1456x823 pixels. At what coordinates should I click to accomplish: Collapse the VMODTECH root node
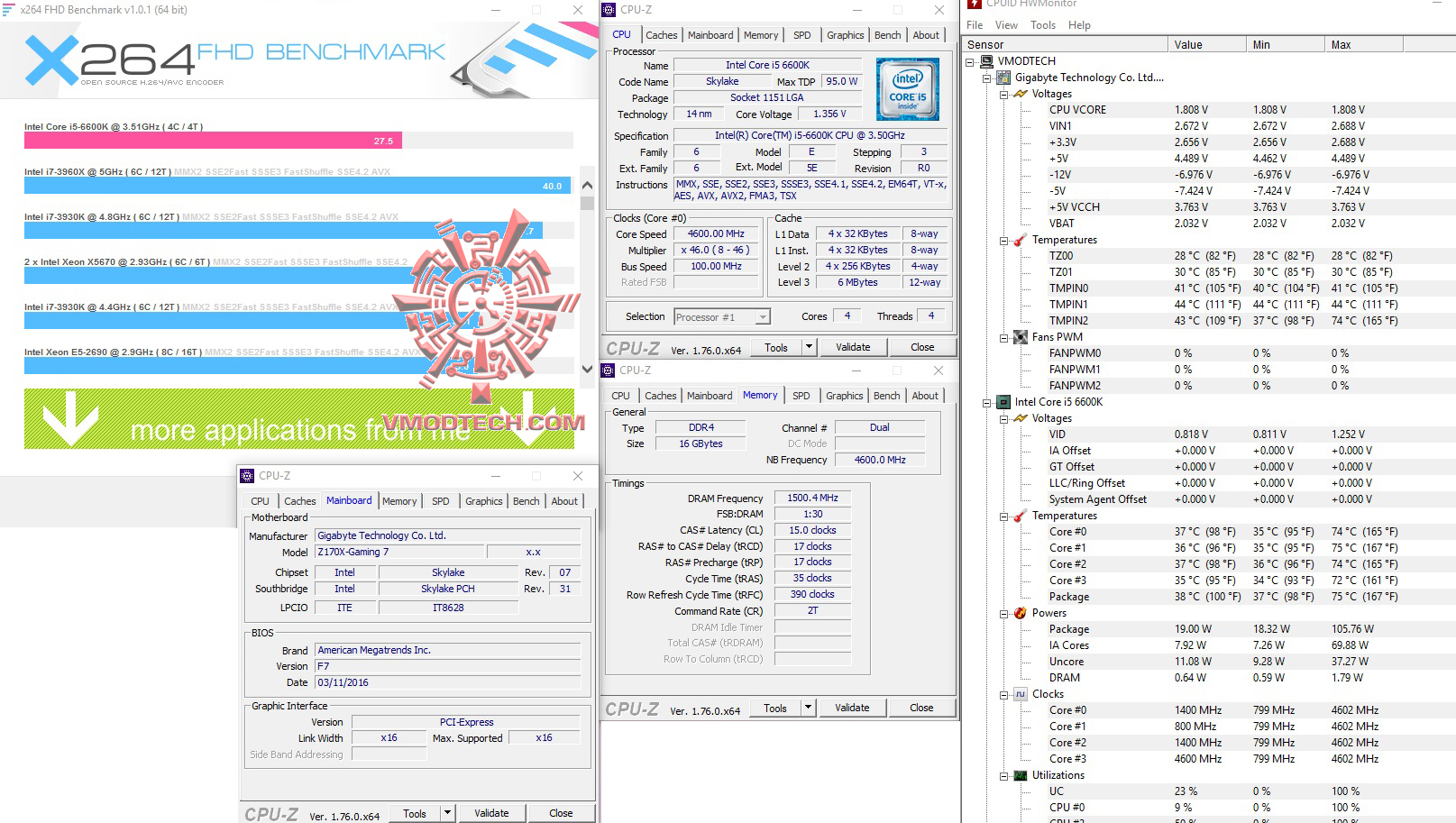(x=970, y=62)
